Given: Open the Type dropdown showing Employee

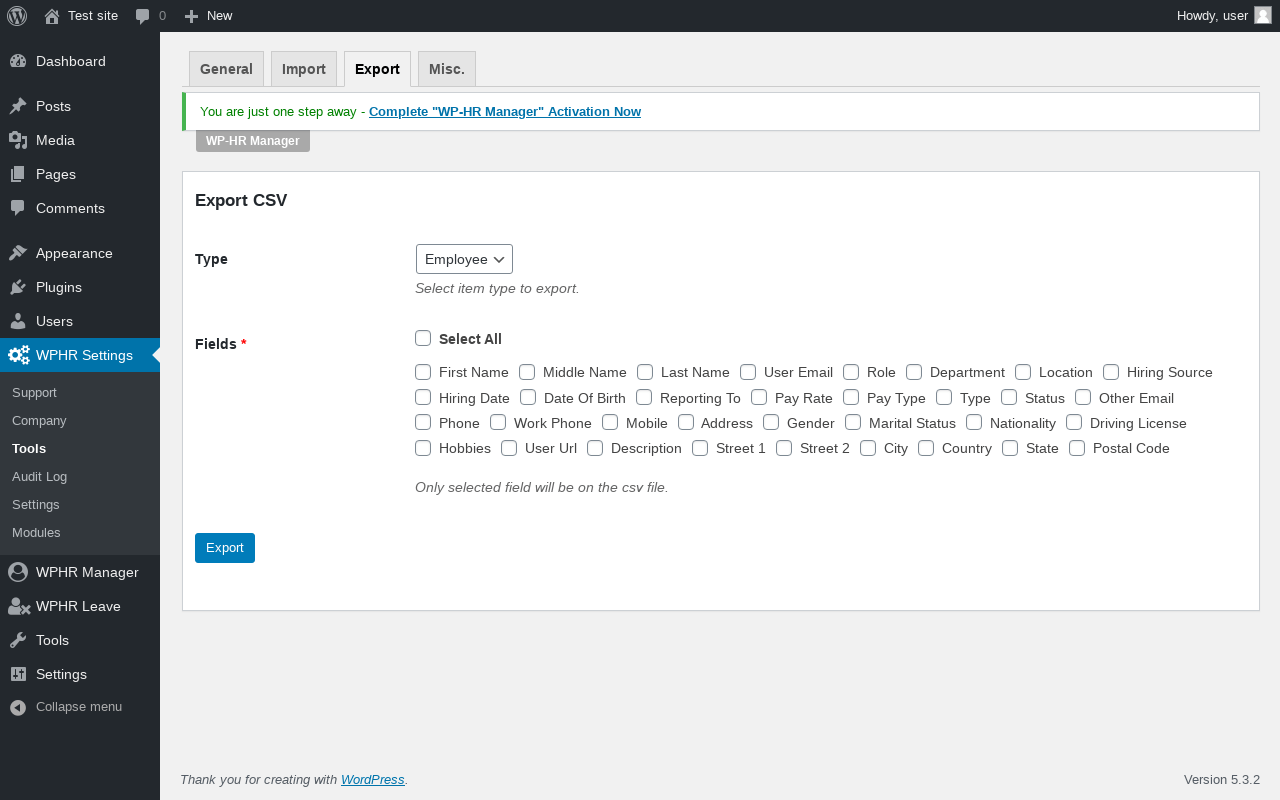Looking at the screenshot, I should click(464, 259).
